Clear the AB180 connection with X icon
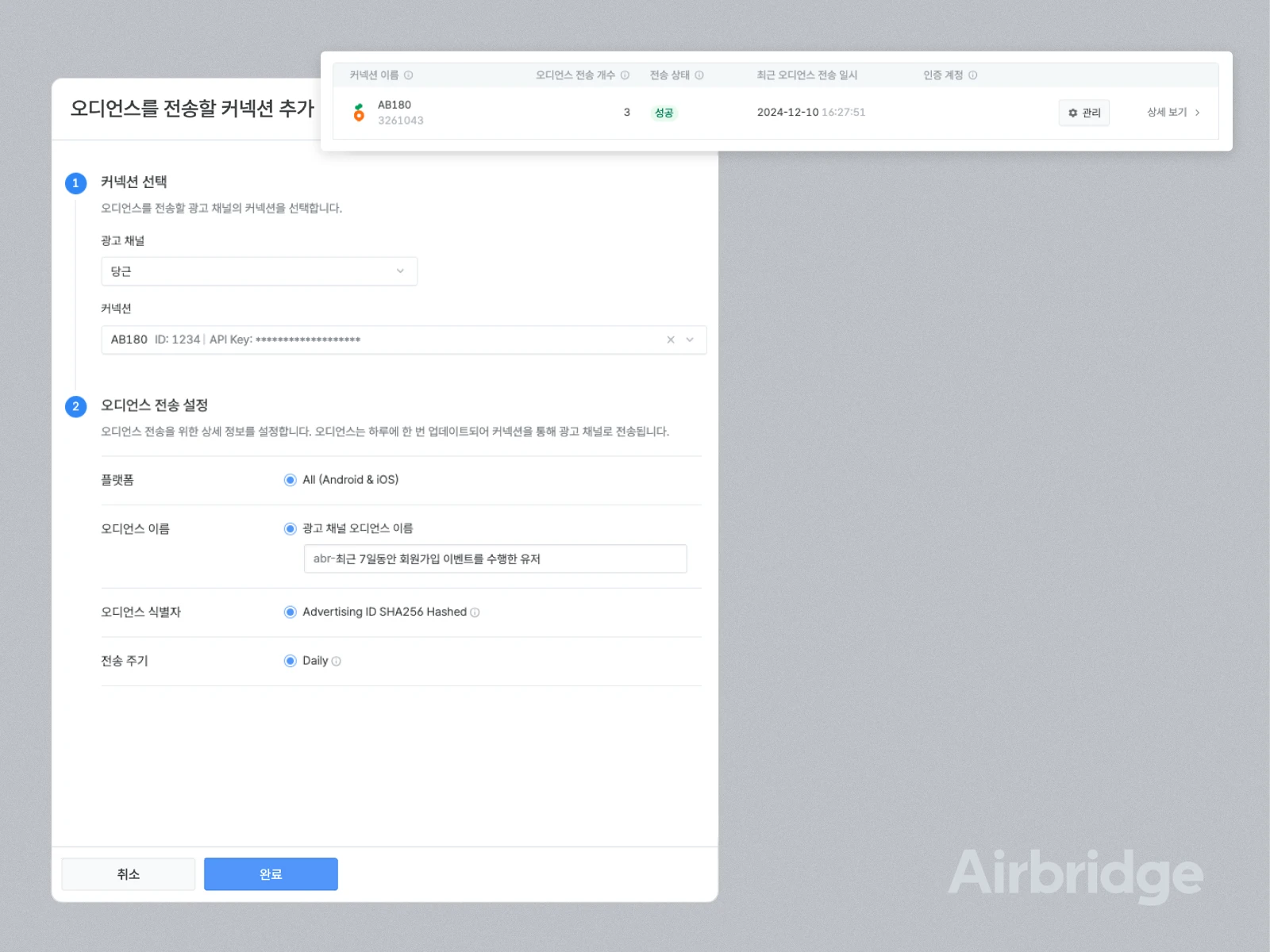The width and height of the screenshot is (1270, 952). tap(671, 340)
